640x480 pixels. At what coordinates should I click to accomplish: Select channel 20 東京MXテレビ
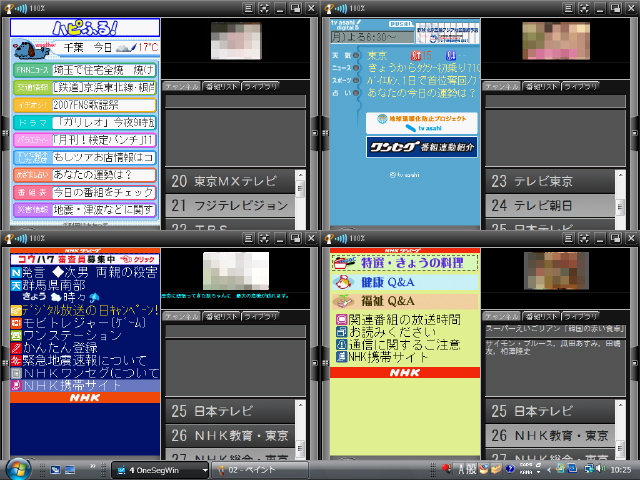[230, 181]
